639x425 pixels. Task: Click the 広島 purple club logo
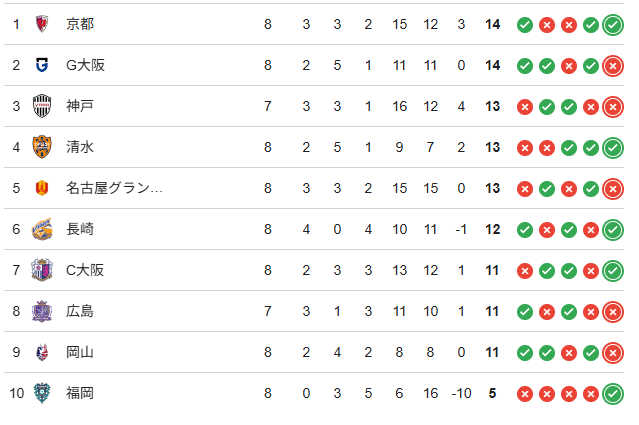(42, 311)
